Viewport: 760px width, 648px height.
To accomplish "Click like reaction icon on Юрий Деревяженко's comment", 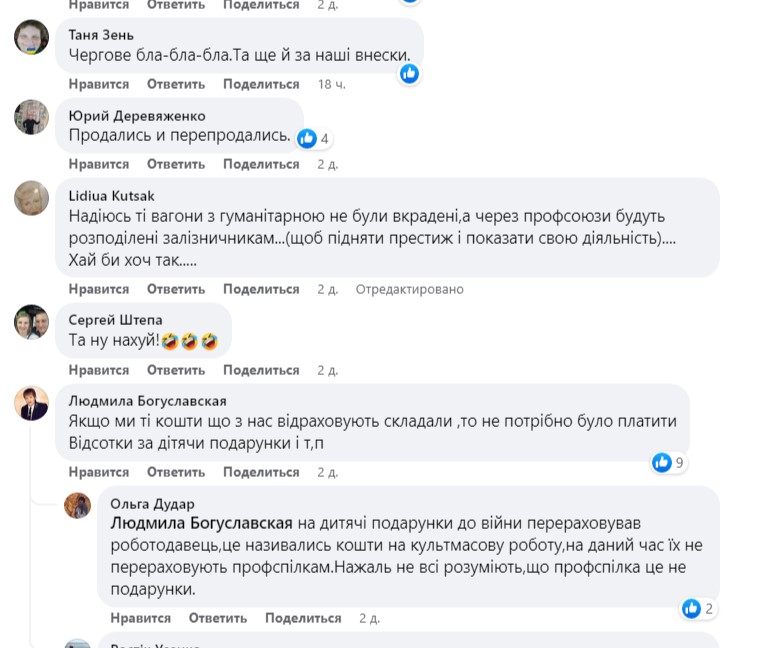I will [307, 138].
